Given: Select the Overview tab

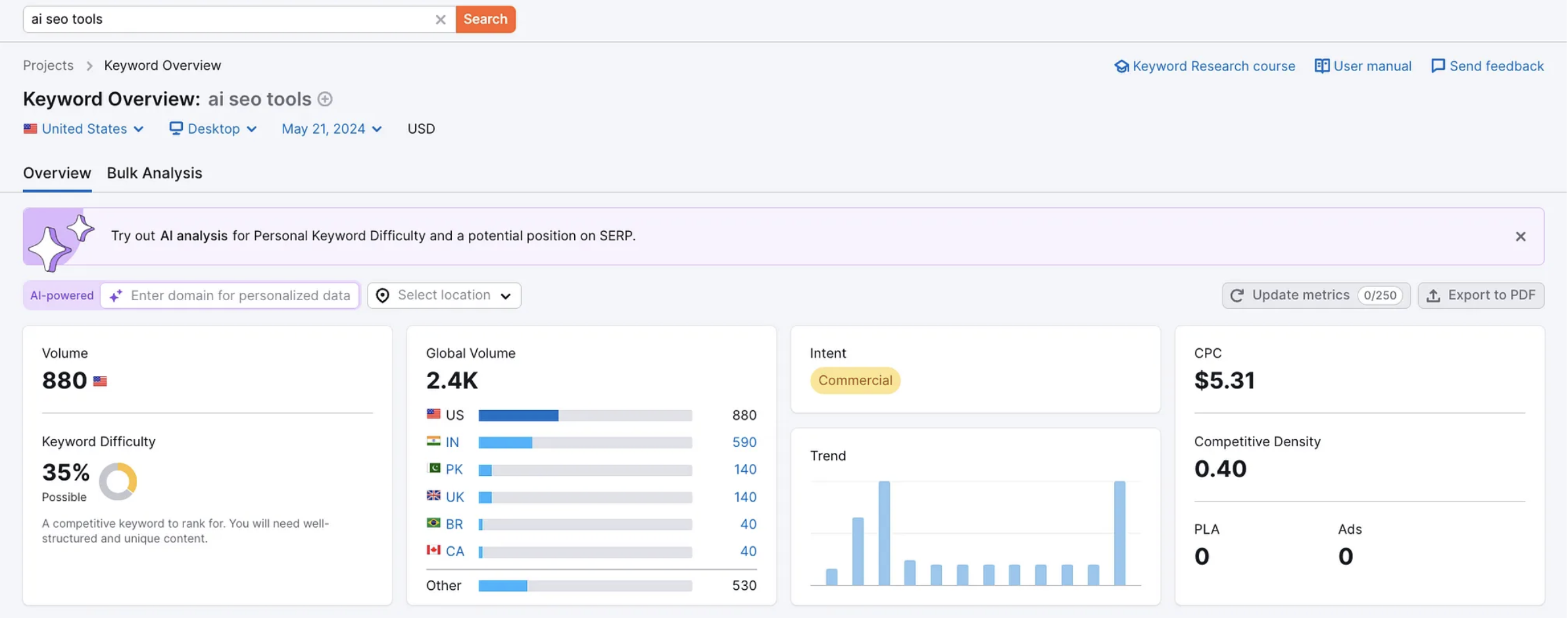Looking at the screenshot, I should tap(57, 173).
